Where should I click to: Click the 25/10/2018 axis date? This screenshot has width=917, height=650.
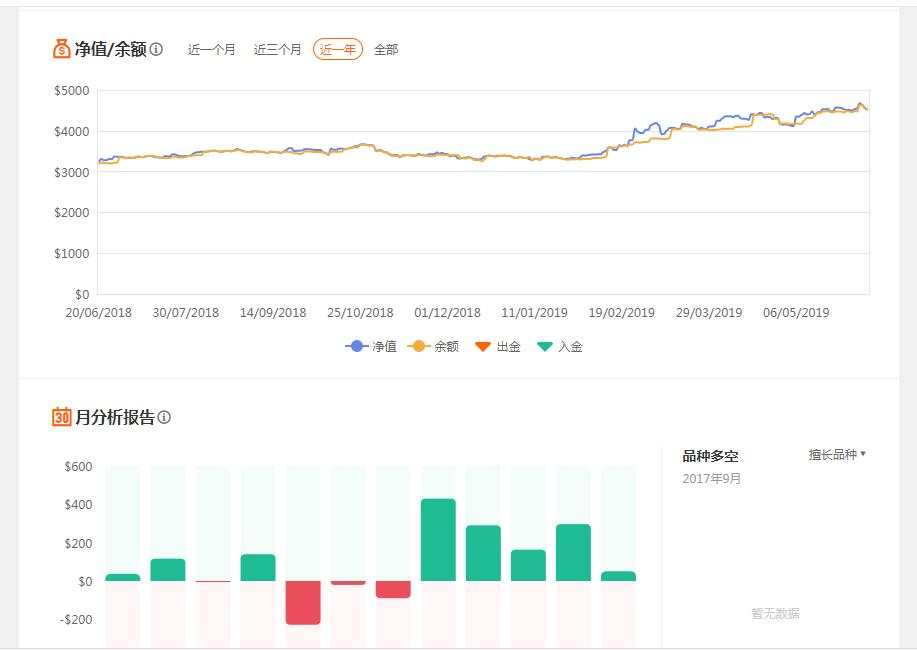tap(360, 312)
